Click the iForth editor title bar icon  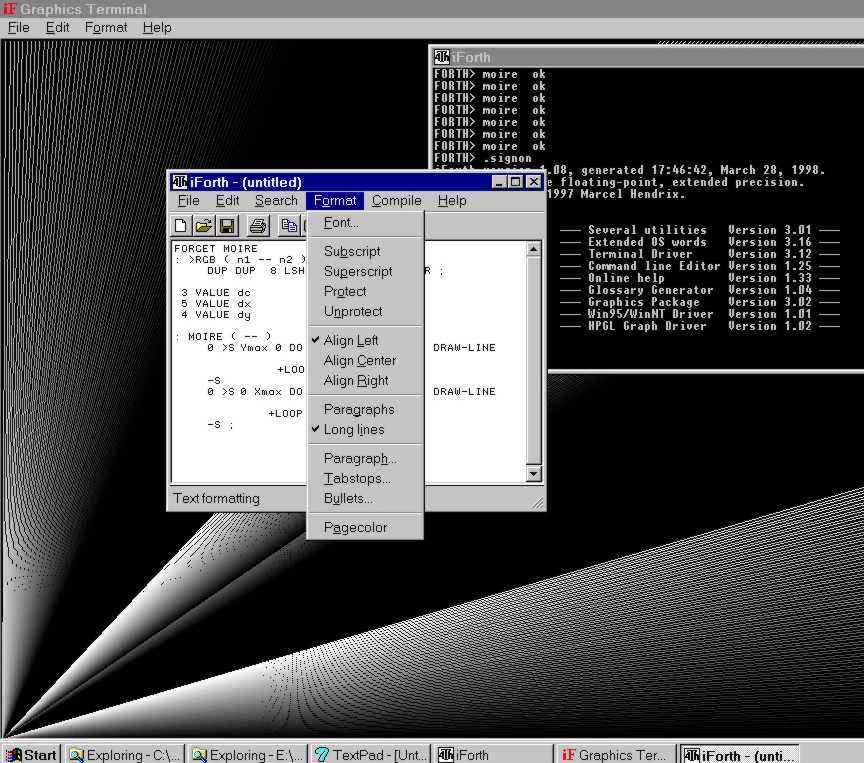[179, 182]
